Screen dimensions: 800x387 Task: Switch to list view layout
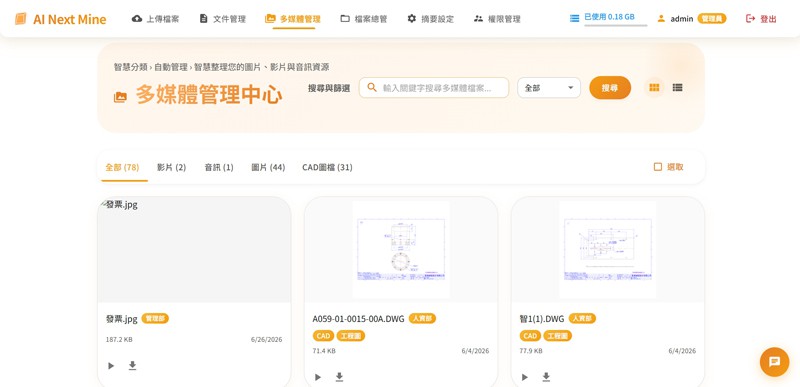[677, 88]
